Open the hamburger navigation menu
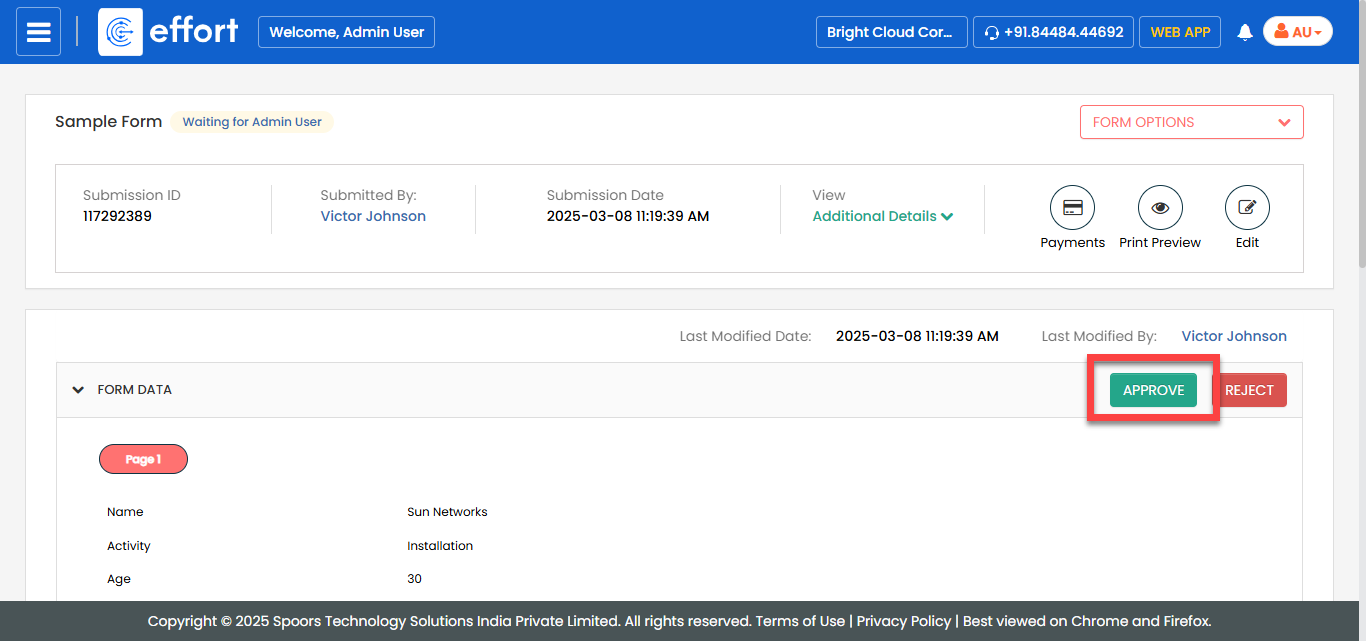 [x=38, y=32]
